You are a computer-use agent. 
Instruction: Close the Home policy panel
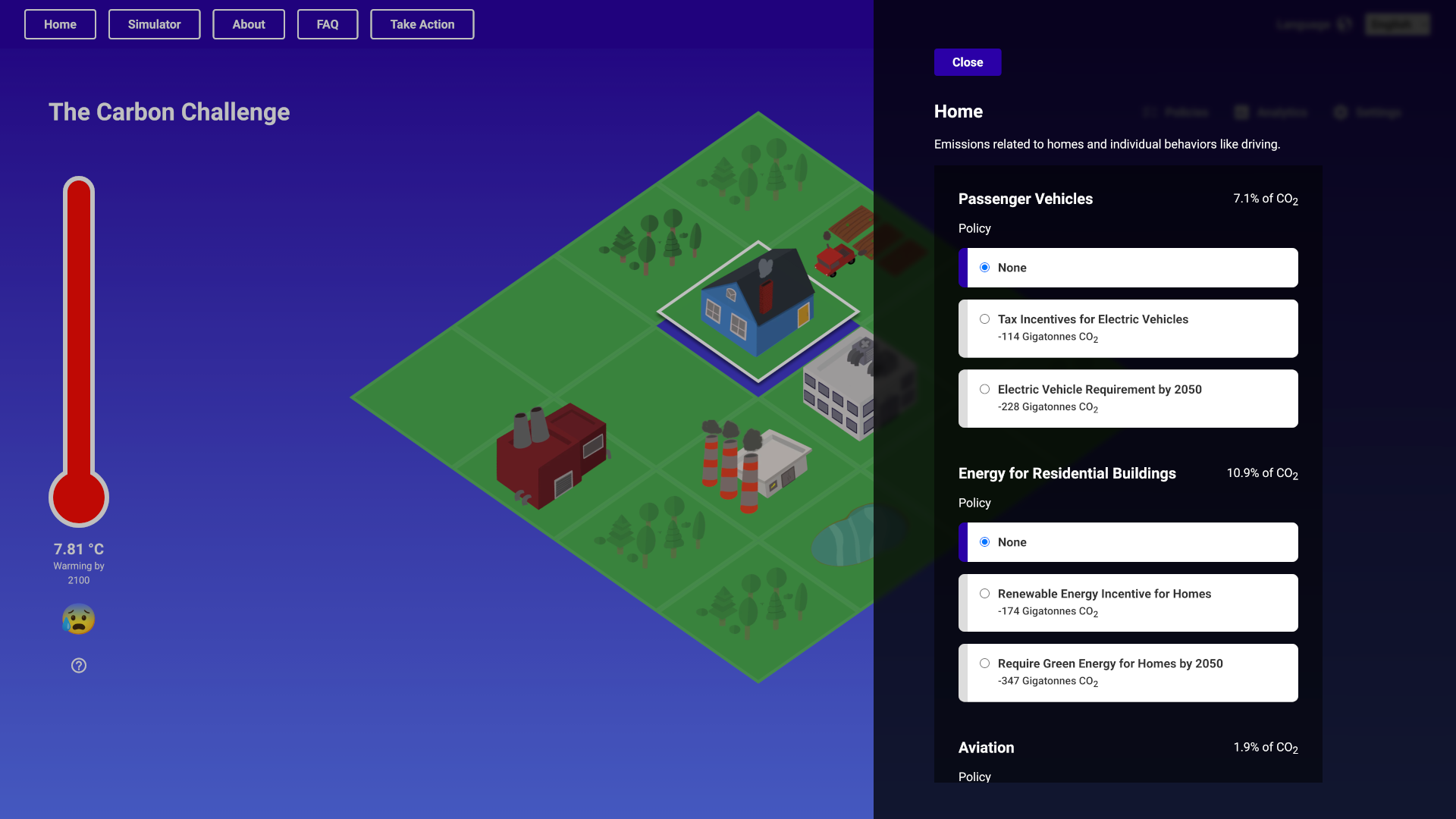pyautogui.click(x=967, y=62)
